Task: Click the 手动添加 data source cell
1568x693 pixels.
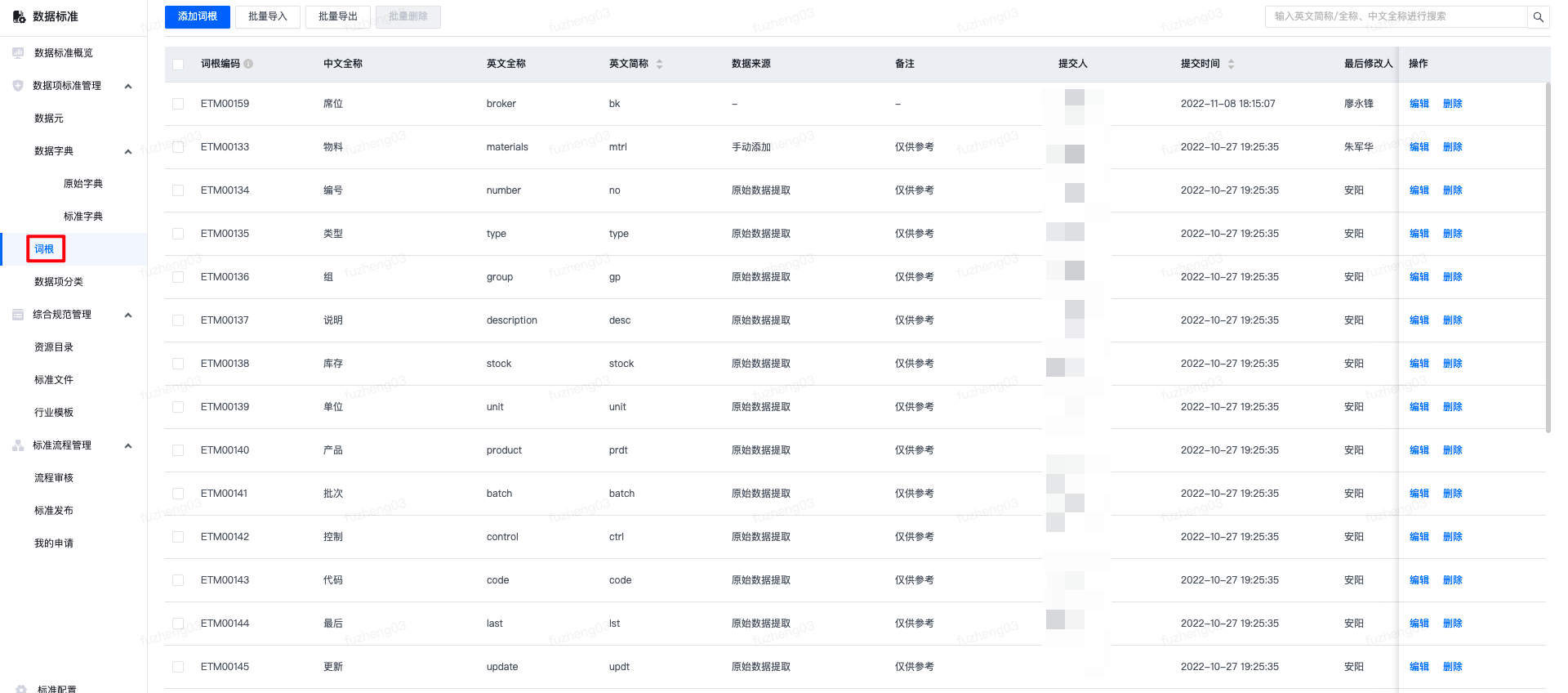Action: (751, 147)
